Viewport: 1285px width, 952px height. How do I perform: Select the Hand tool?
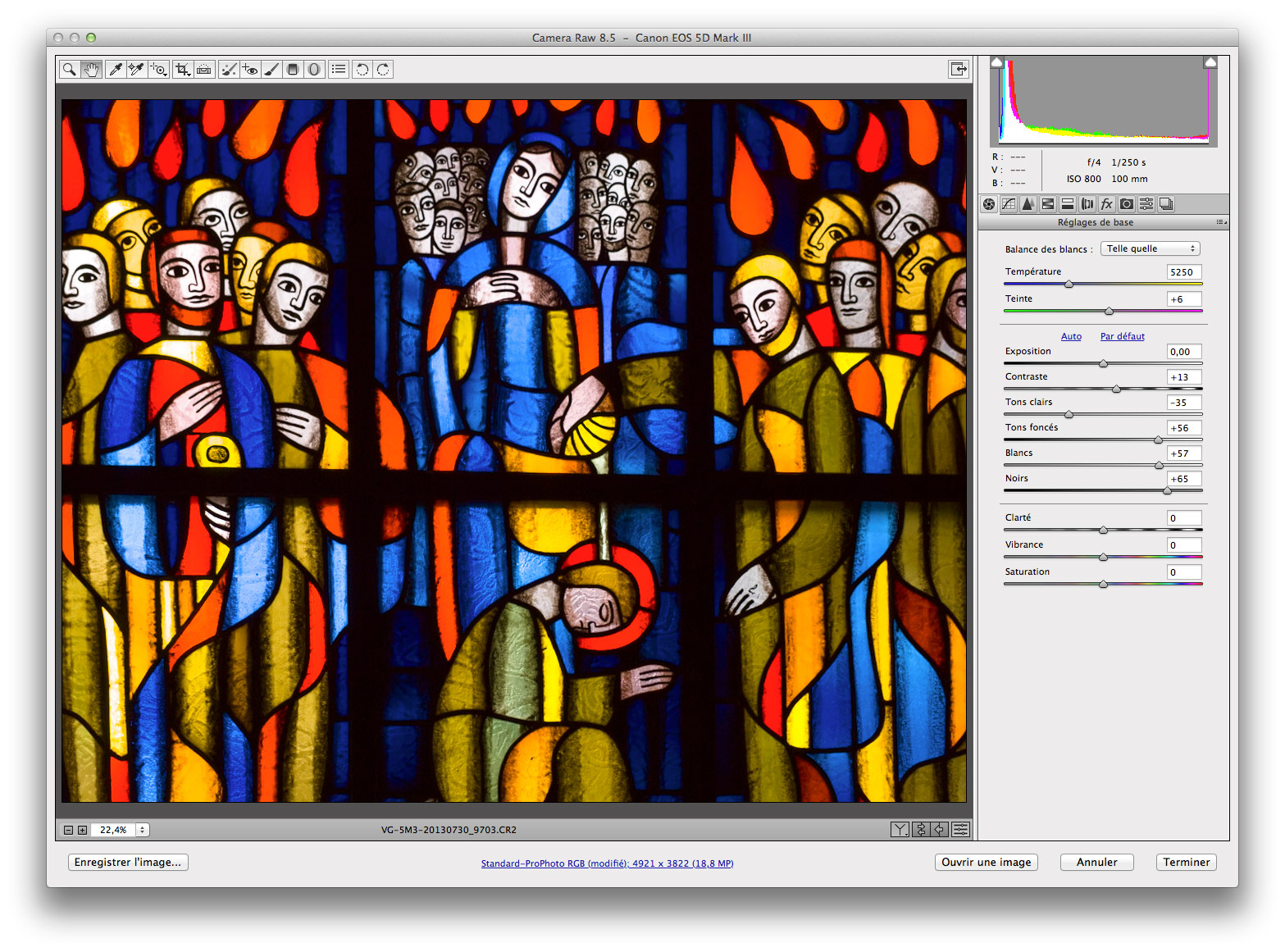(x=91, y=70)
